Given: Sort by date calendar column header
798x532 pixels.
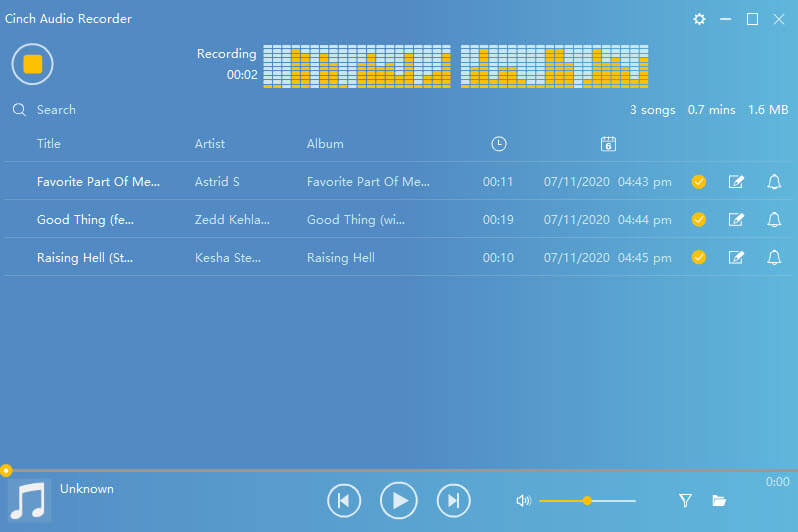Looking at the screenshot, I should pos(607,144).
